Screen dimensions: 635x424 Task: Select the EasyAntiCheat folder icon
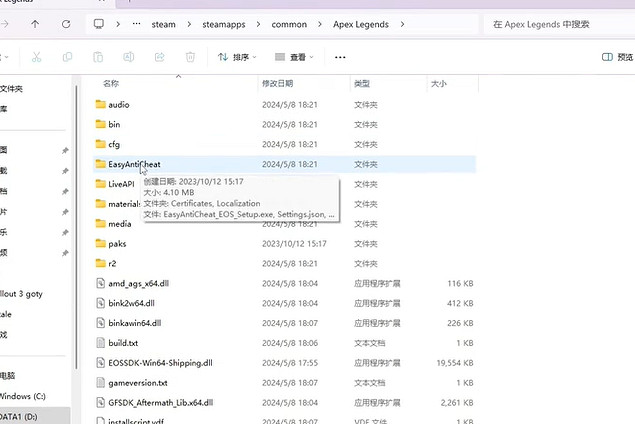pyautogui.click(x=100, y=164)
